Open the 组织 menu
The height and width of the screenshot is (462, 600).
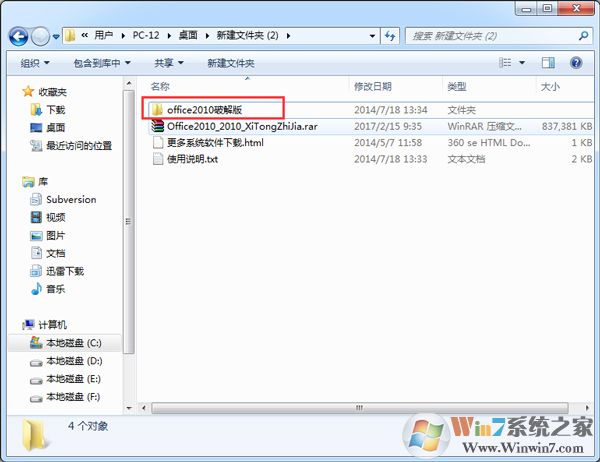(35, 63)
